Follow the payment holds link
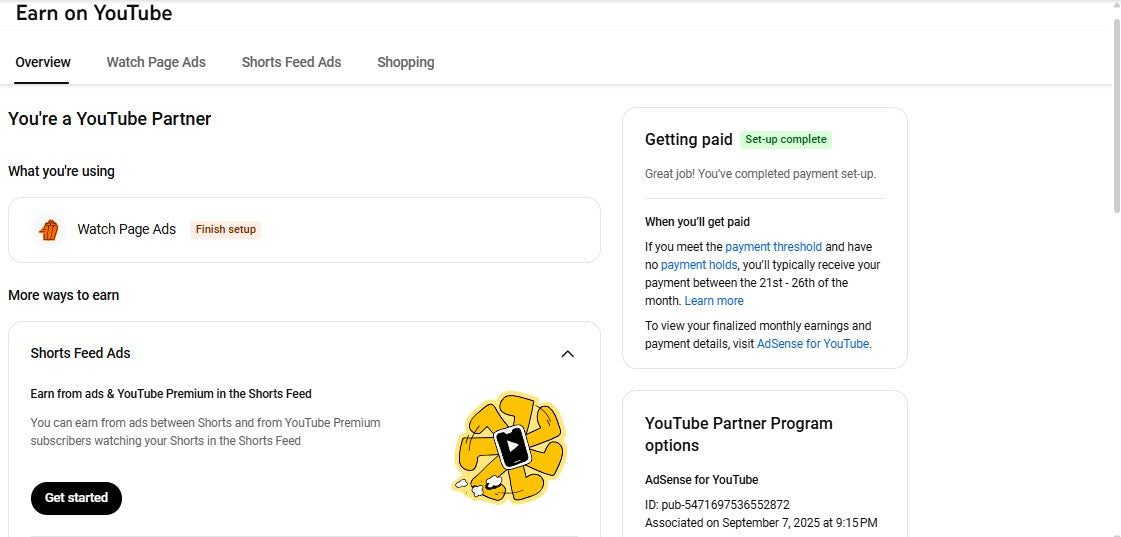This screenshot has height=537, width=1121. (x=698, y=265)
